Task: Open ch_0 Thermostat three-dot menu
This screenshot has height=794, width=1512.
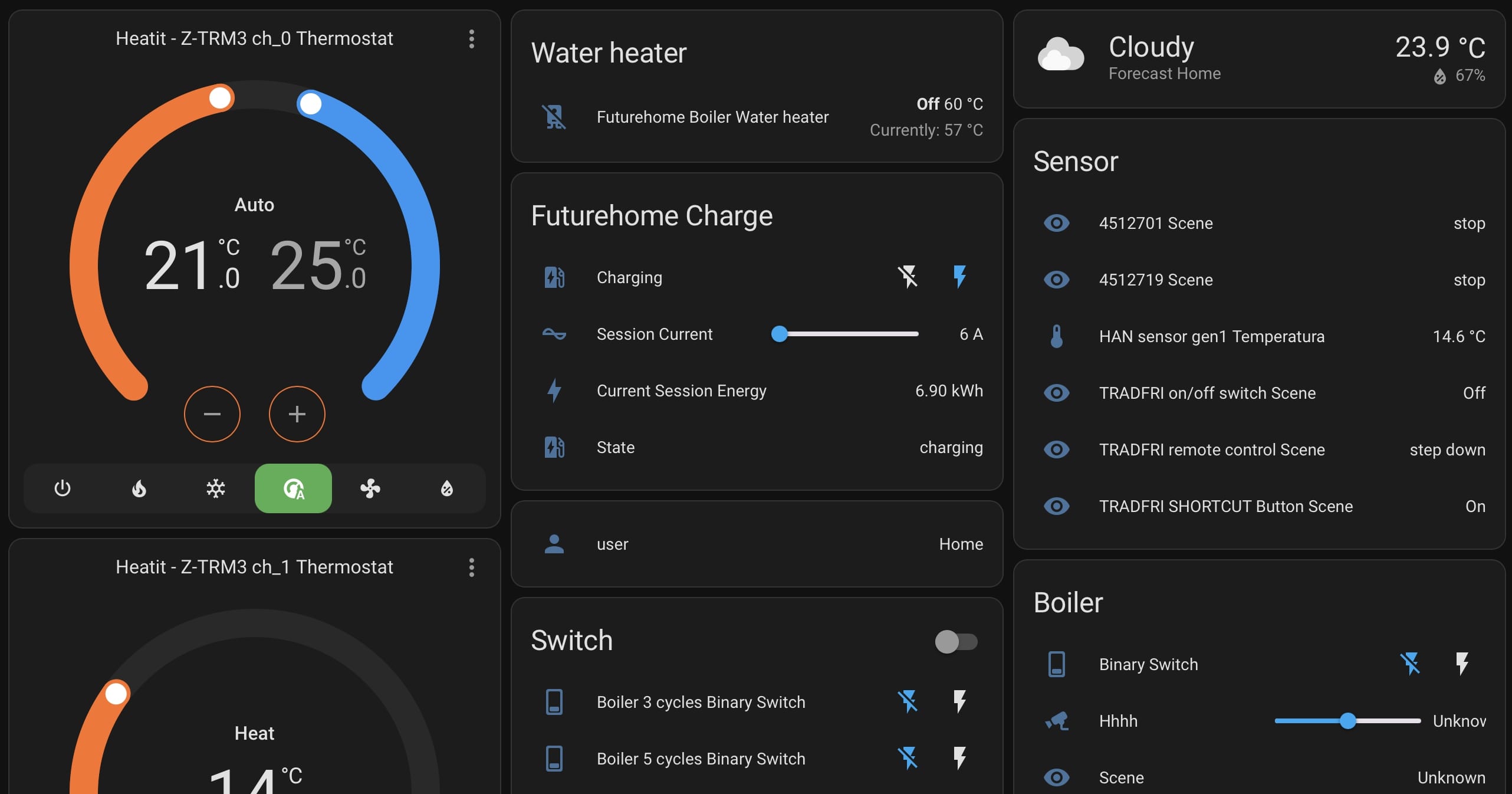Action: pyautogui.click(x=471, y=39)
